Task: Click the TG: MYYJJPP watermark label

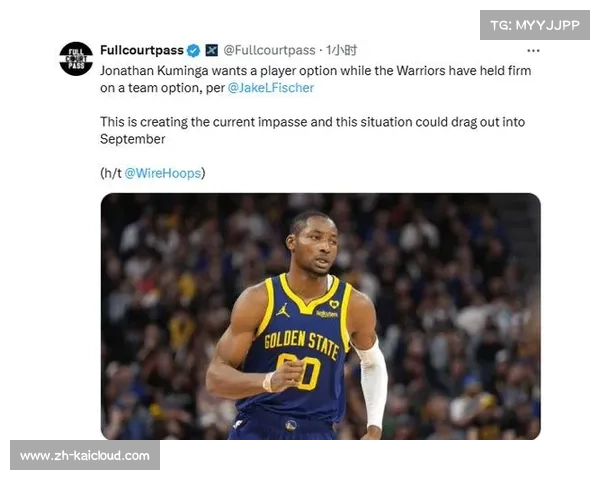Action: click(535, 25)
